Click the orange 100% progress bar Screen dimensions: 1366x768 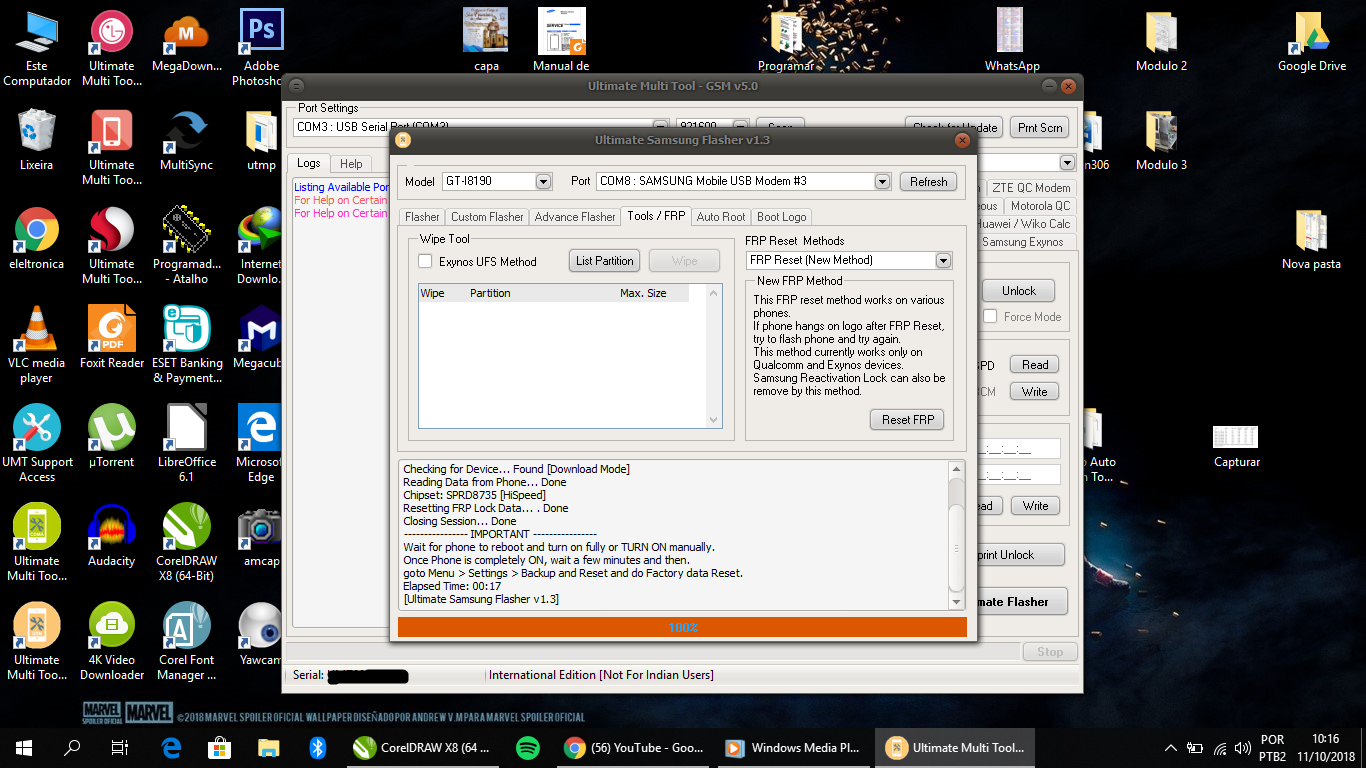[682, 627]
